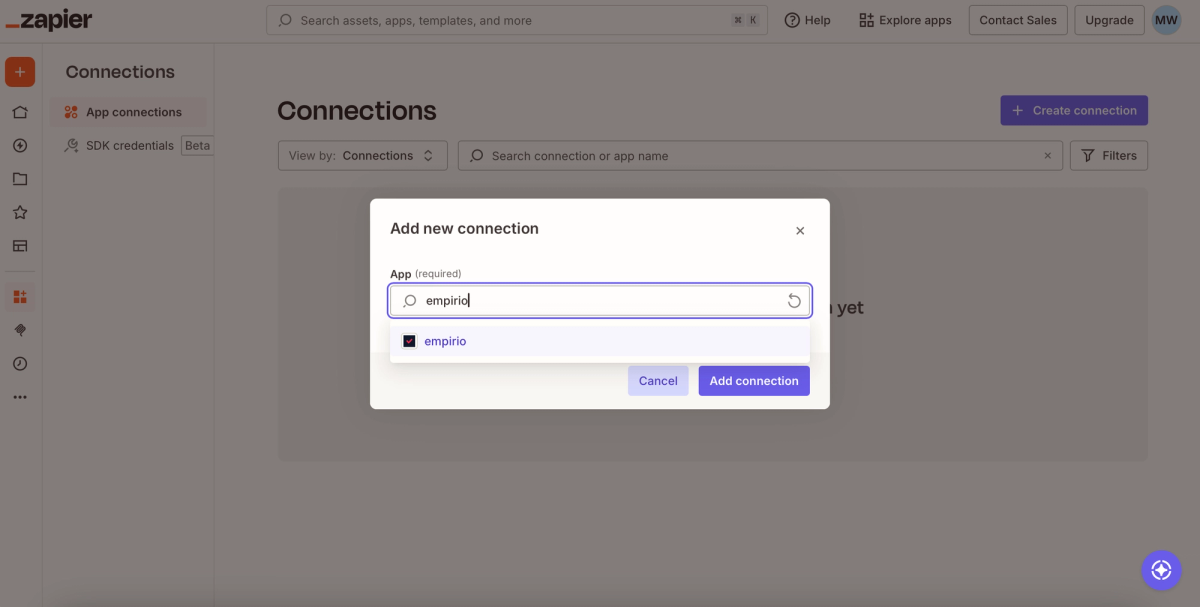
Task: Open the star favorites icon in sidebar
Action: (x=20, y=212)
